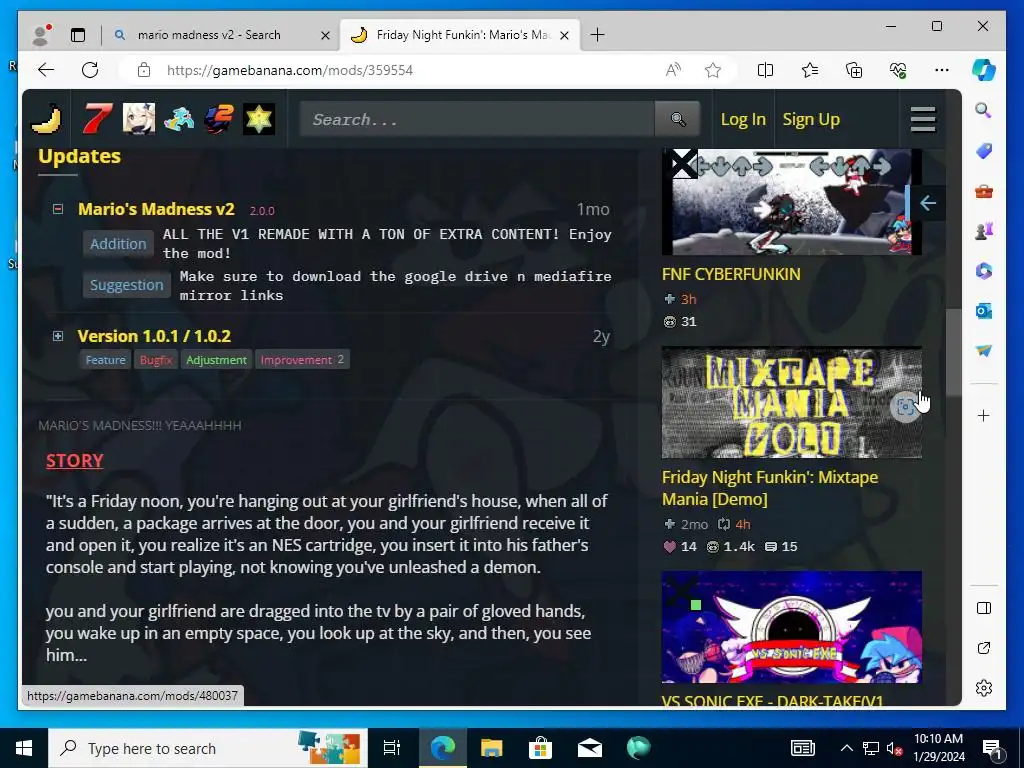Open the anime girl game icon

(139, 119)
